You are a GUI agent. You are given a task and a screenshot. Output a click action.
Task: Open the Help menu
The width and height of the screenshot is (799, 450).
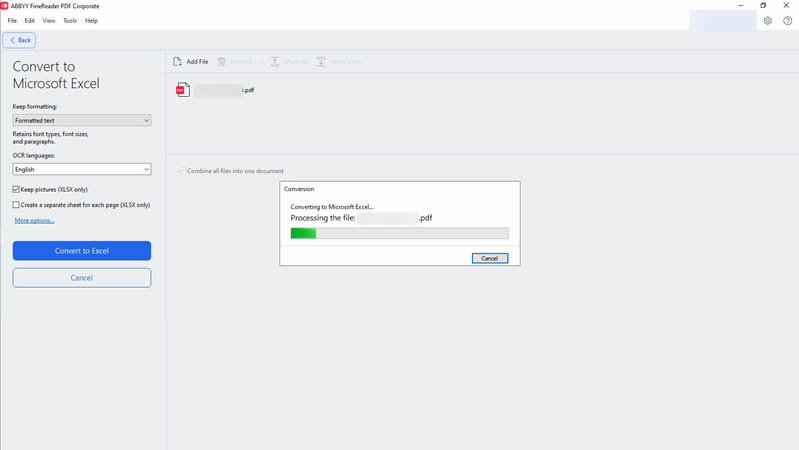(x=91, y=21)
